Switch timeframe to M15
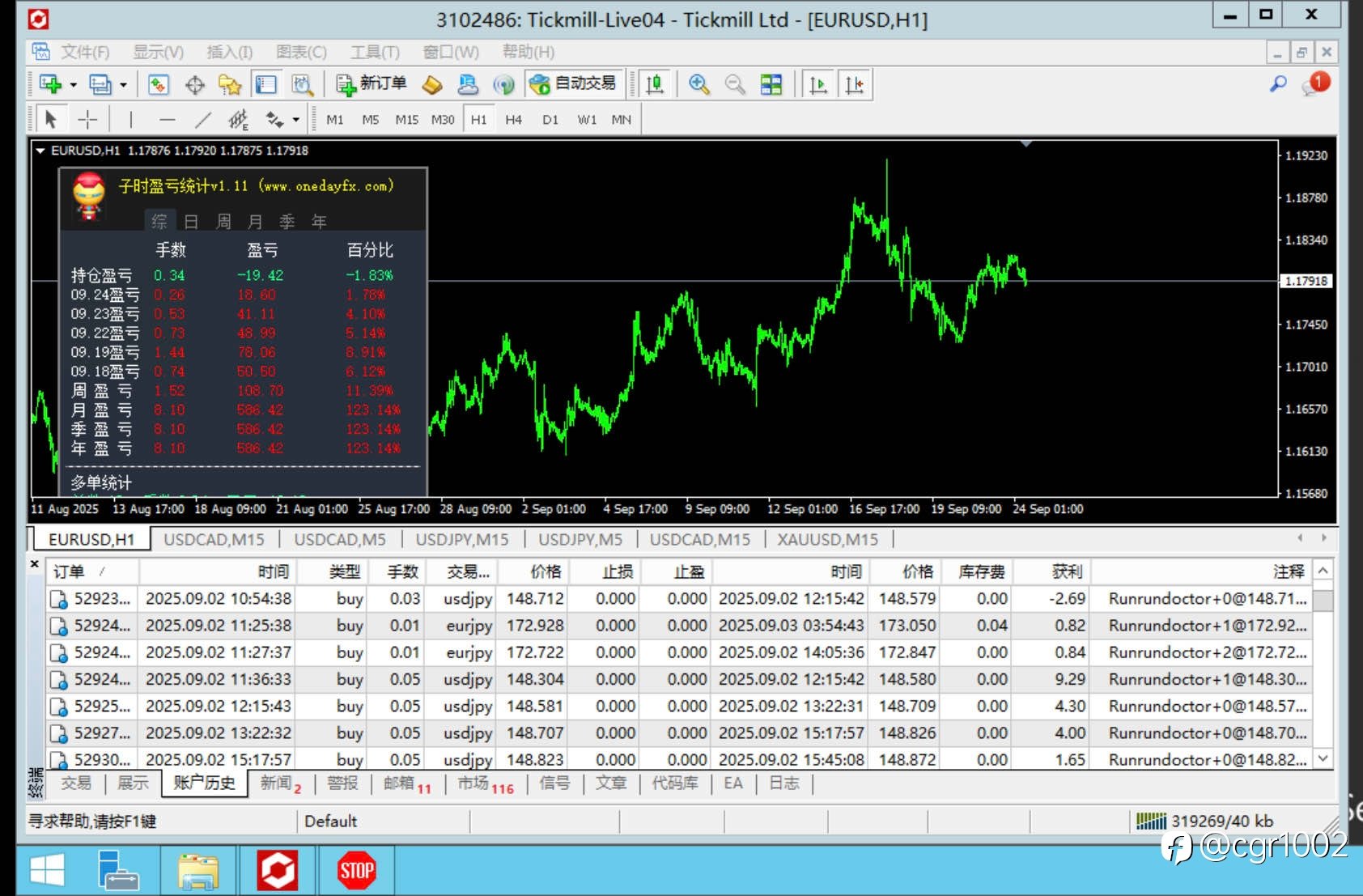1363x896 pixels. pyautogui.click(x=407, y=120)
